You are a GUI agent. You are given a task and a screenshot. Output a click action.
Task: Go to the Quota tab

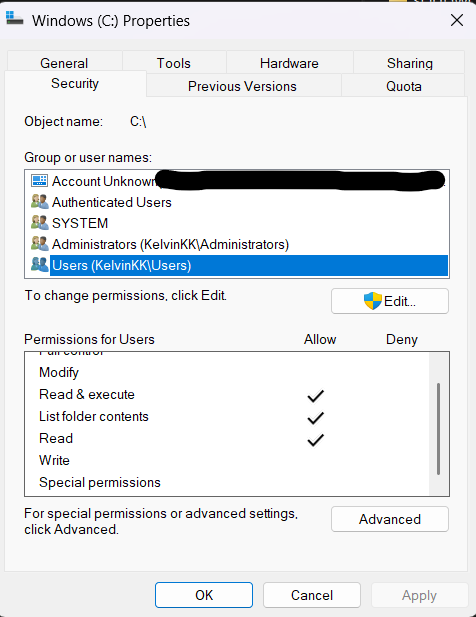(404, 86)
